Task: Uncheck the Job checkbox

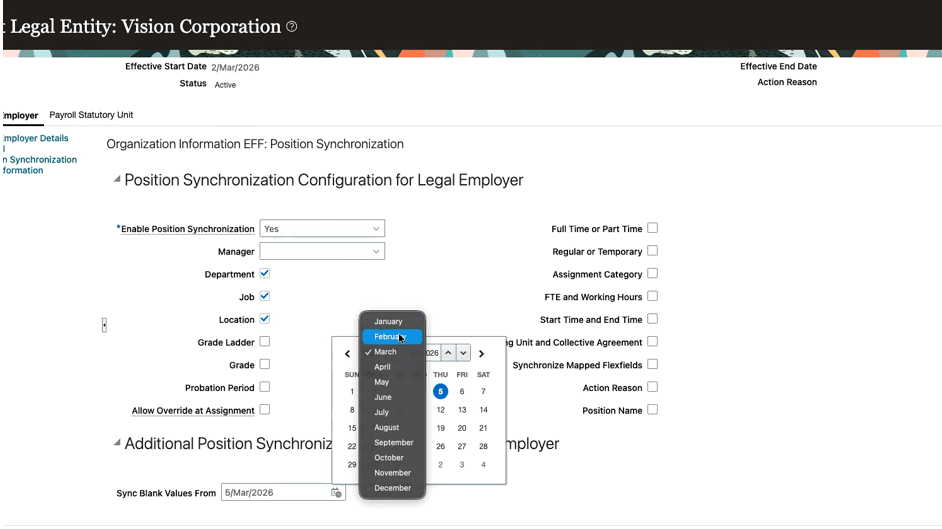Action: point(264,296)
